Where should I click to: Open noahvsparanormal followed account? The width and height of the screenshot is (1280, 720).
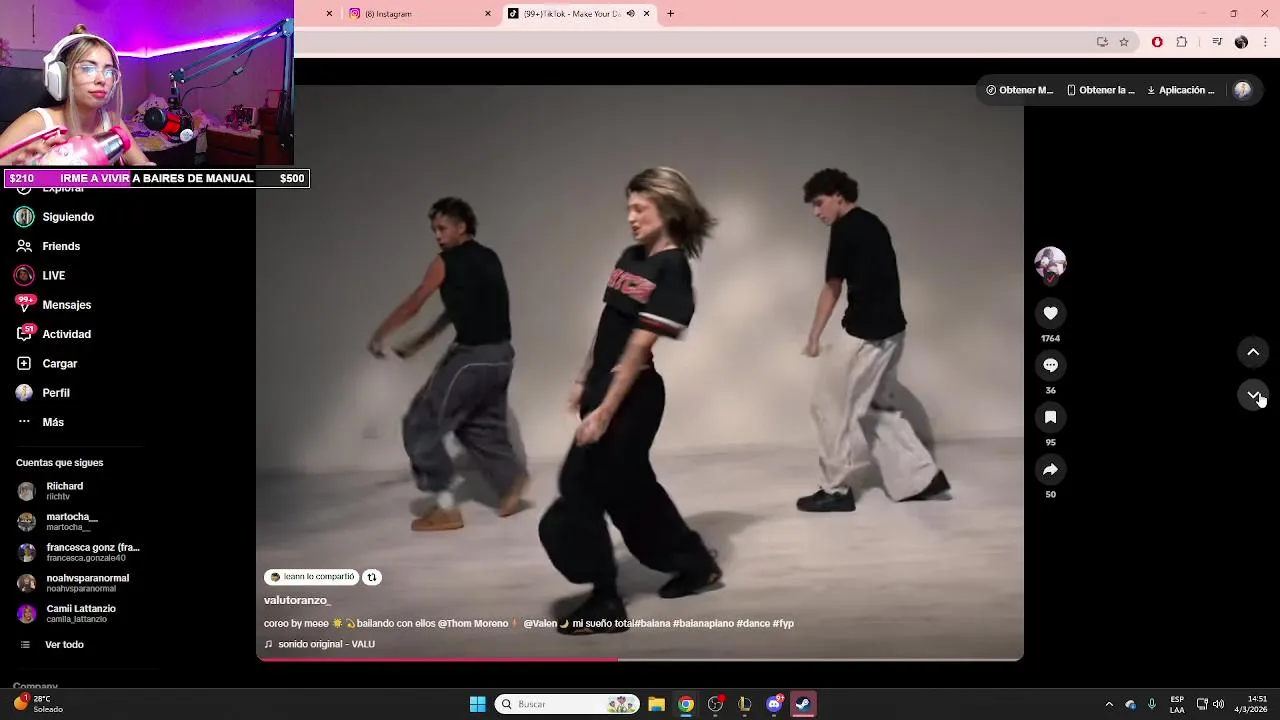pyautogui.click(x=73, y=583)
